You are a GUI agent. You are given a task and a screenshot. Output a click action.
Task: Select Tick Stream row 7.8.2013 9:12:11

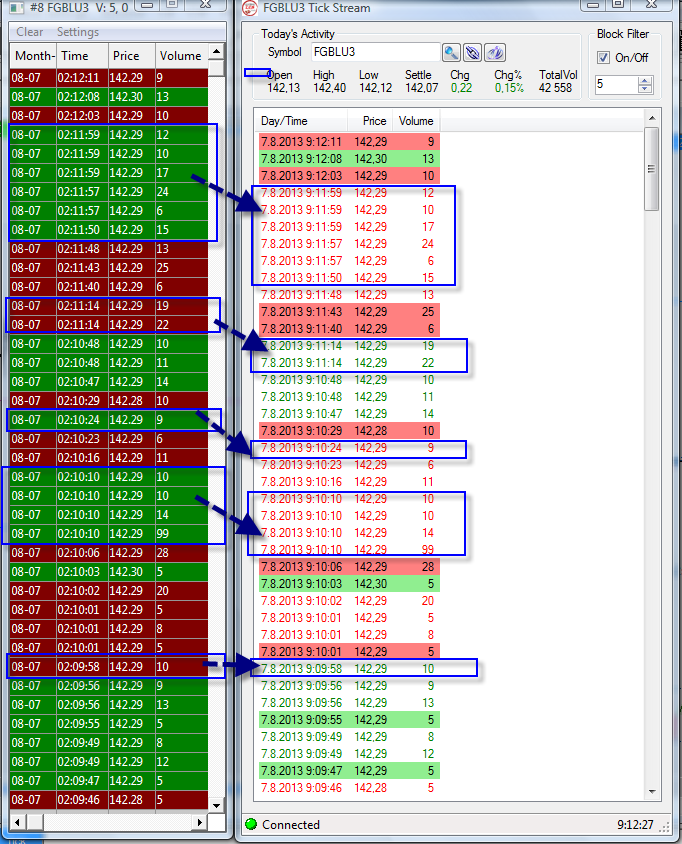(x=349, y=142)
